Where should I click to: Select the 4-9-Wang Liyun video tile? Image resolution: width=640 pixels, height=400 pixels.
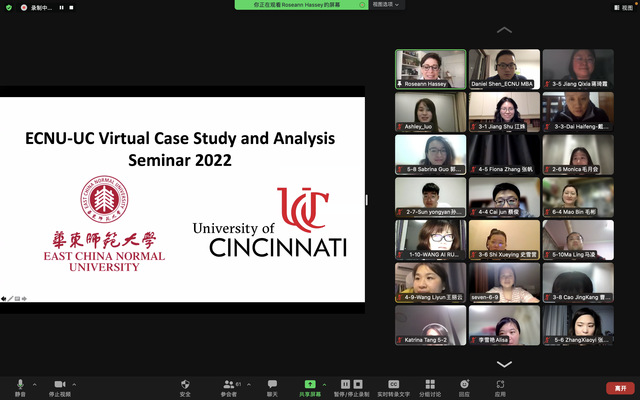(x=431, y=282)
